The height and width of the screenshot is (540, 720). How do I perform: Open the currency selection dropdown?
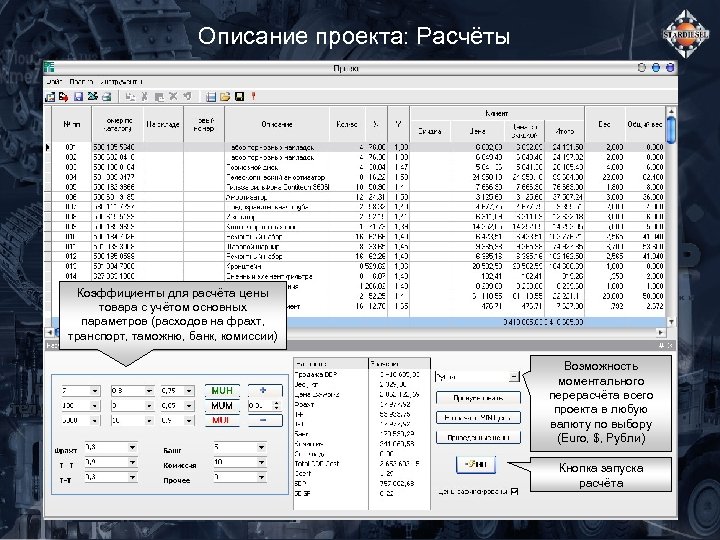[x=514, y=377]
